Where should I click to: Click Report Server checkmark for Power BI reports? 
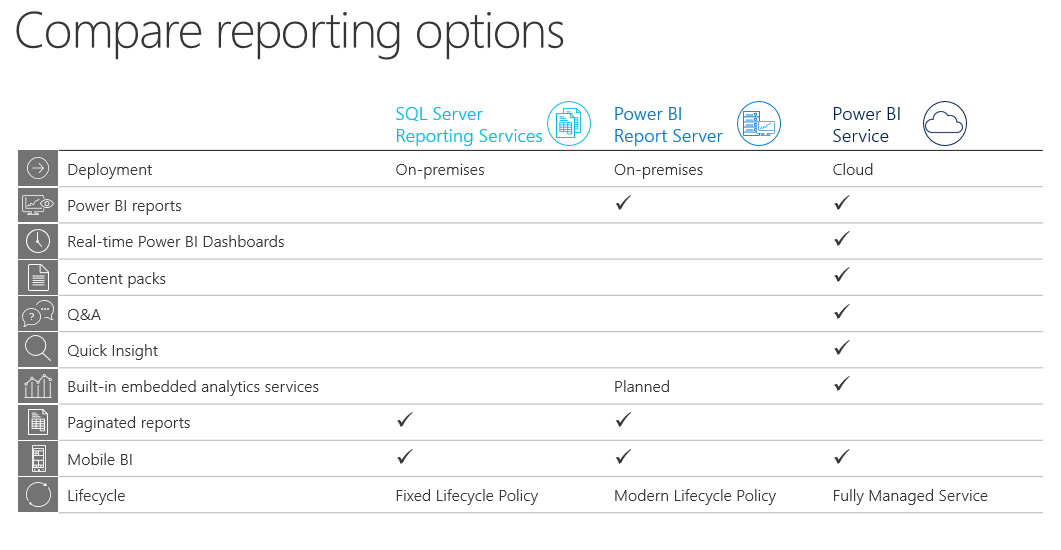[623, 203]
